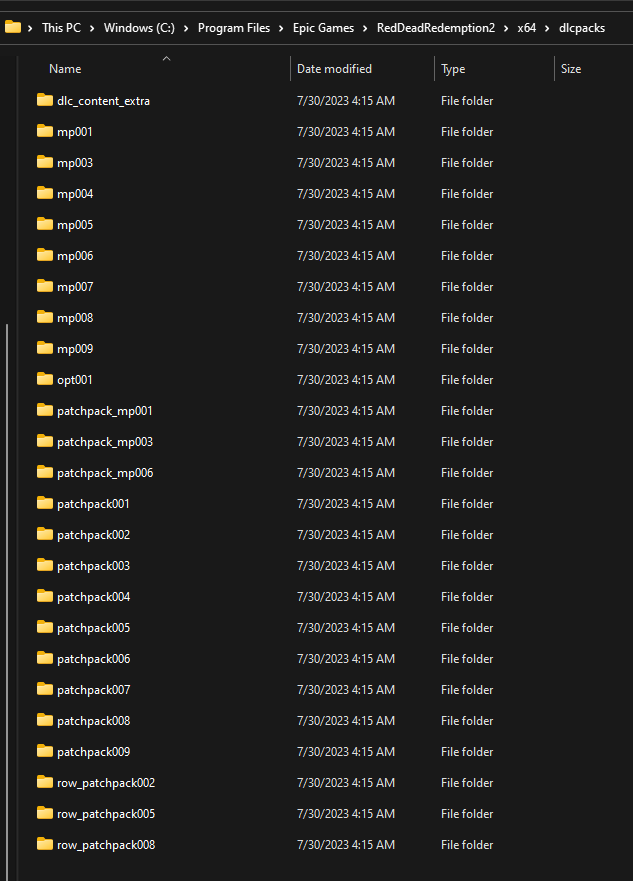Click the patchpack005 folder icon
The image size is (633, 881).
(x=45, y=626)
